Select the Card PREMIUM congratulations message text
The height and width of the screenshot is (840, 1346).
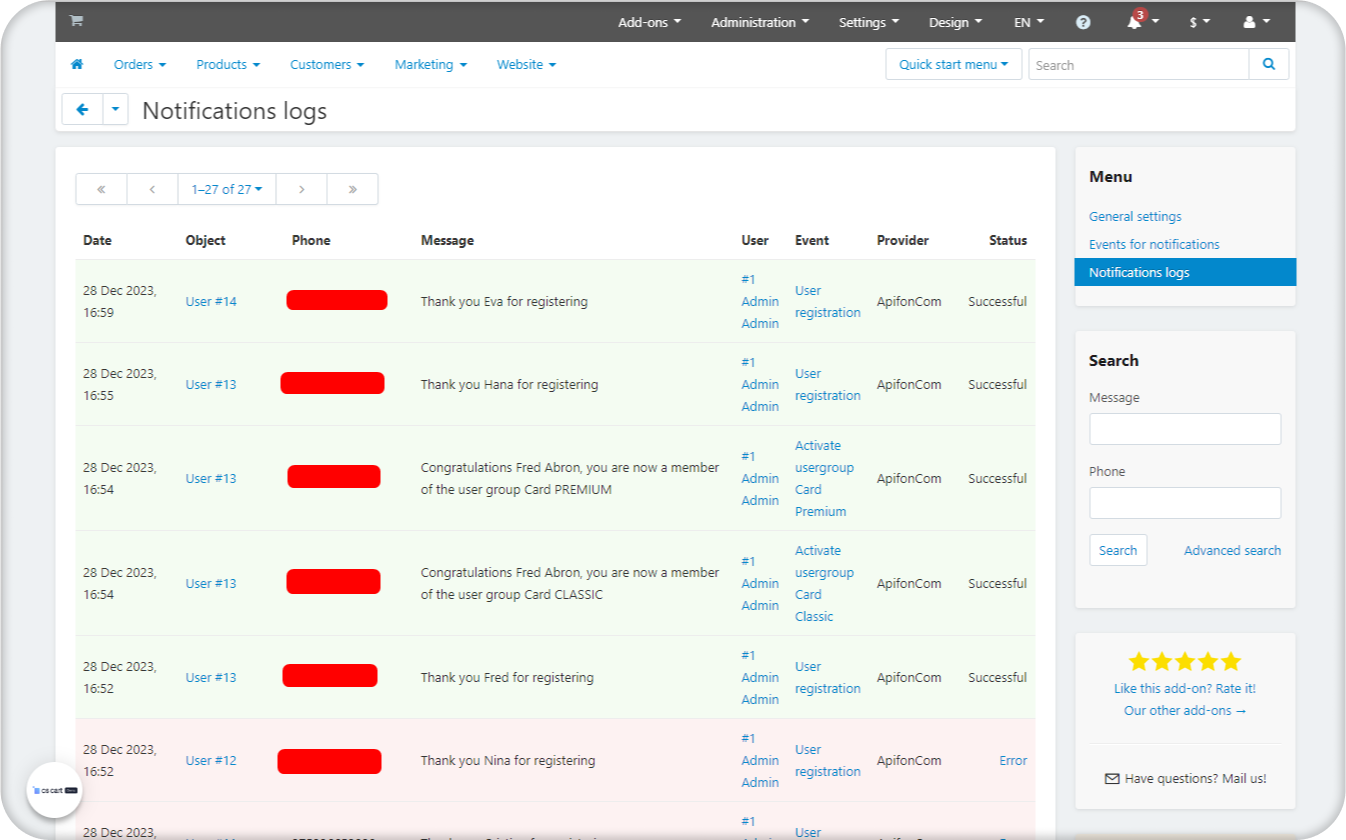pos(570,478)
